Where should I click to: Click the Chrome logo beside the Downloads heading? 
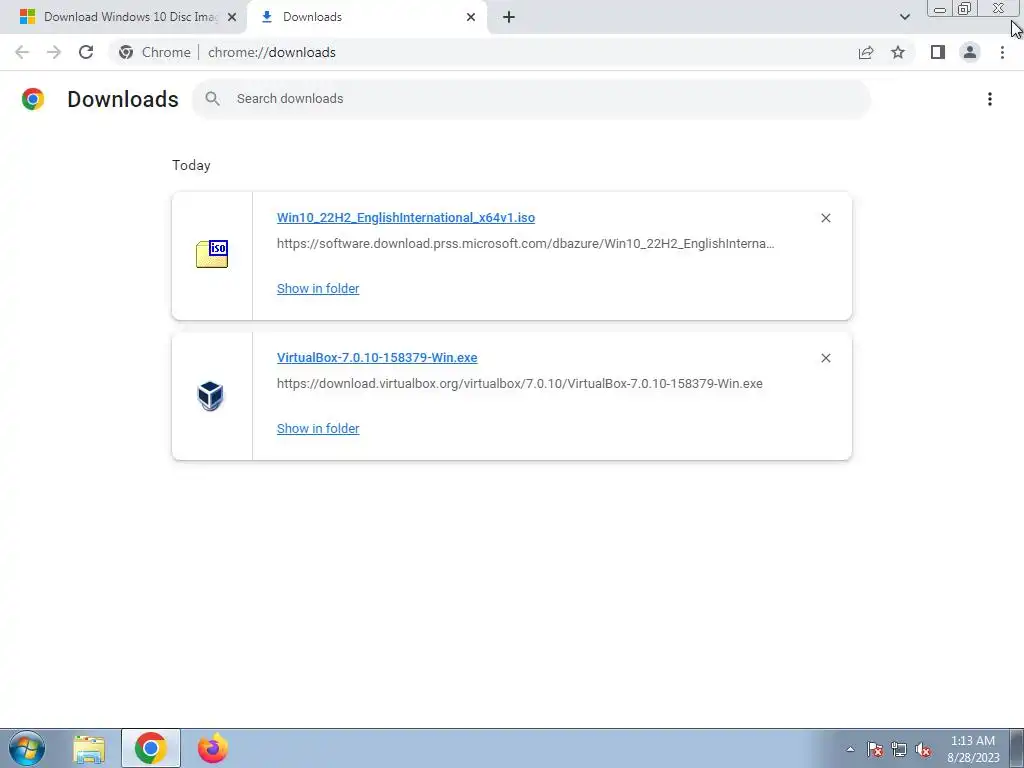[x=33, y=99]
